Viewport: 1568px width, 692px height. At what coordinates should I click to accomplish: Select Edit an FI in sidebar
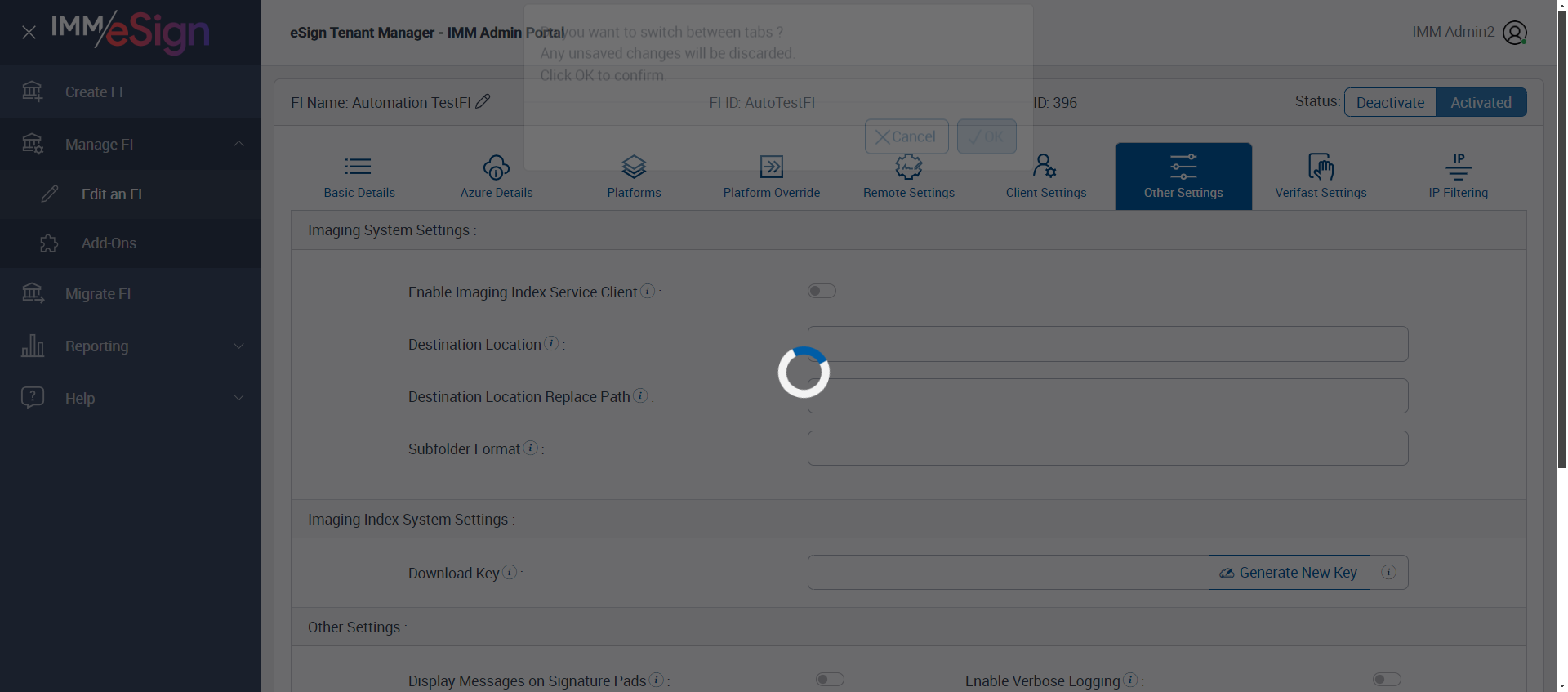(131, 194)
